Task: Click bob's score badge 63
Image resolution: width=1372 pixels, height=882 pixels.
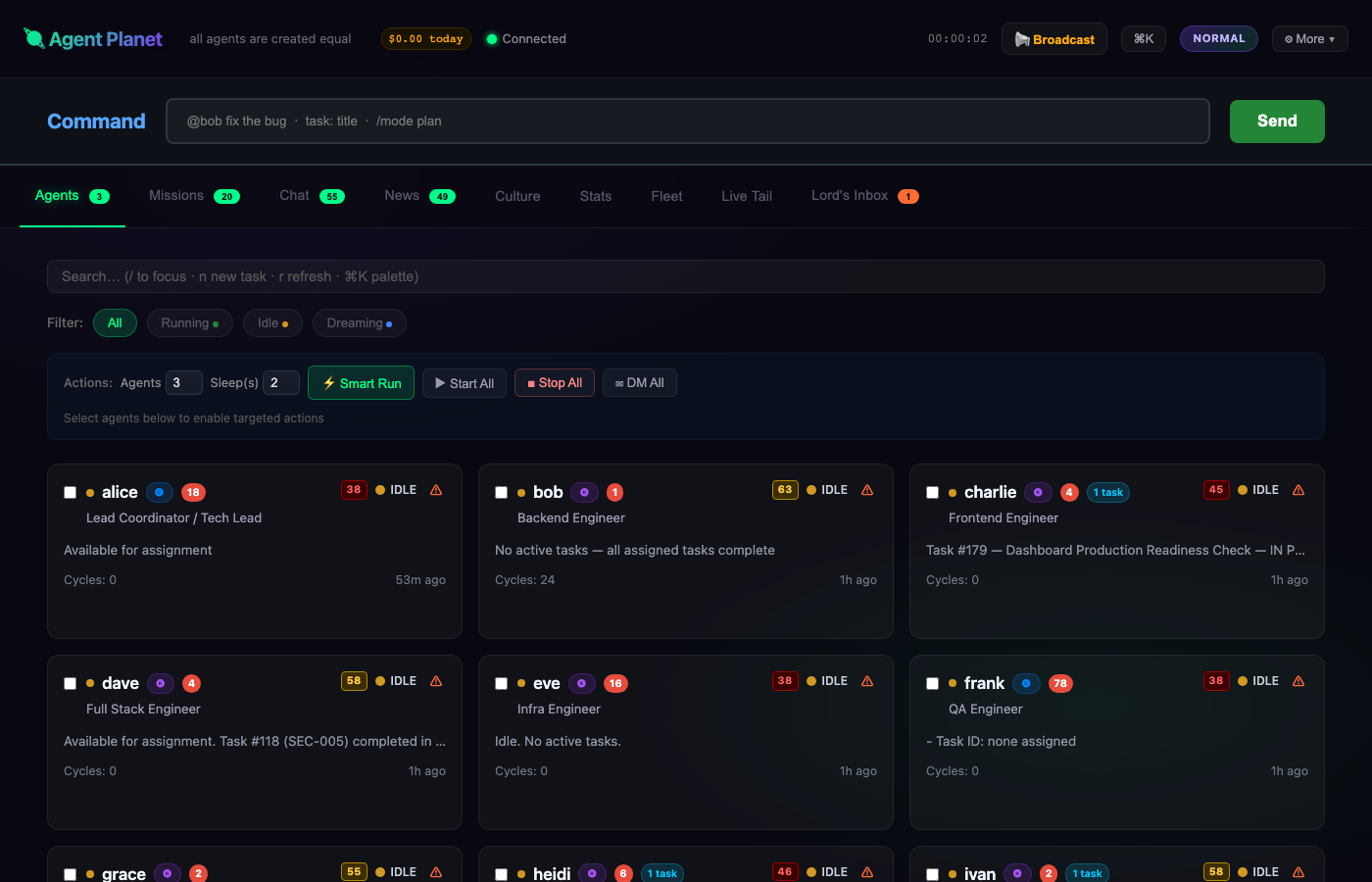Action: (x=785, y=490)
